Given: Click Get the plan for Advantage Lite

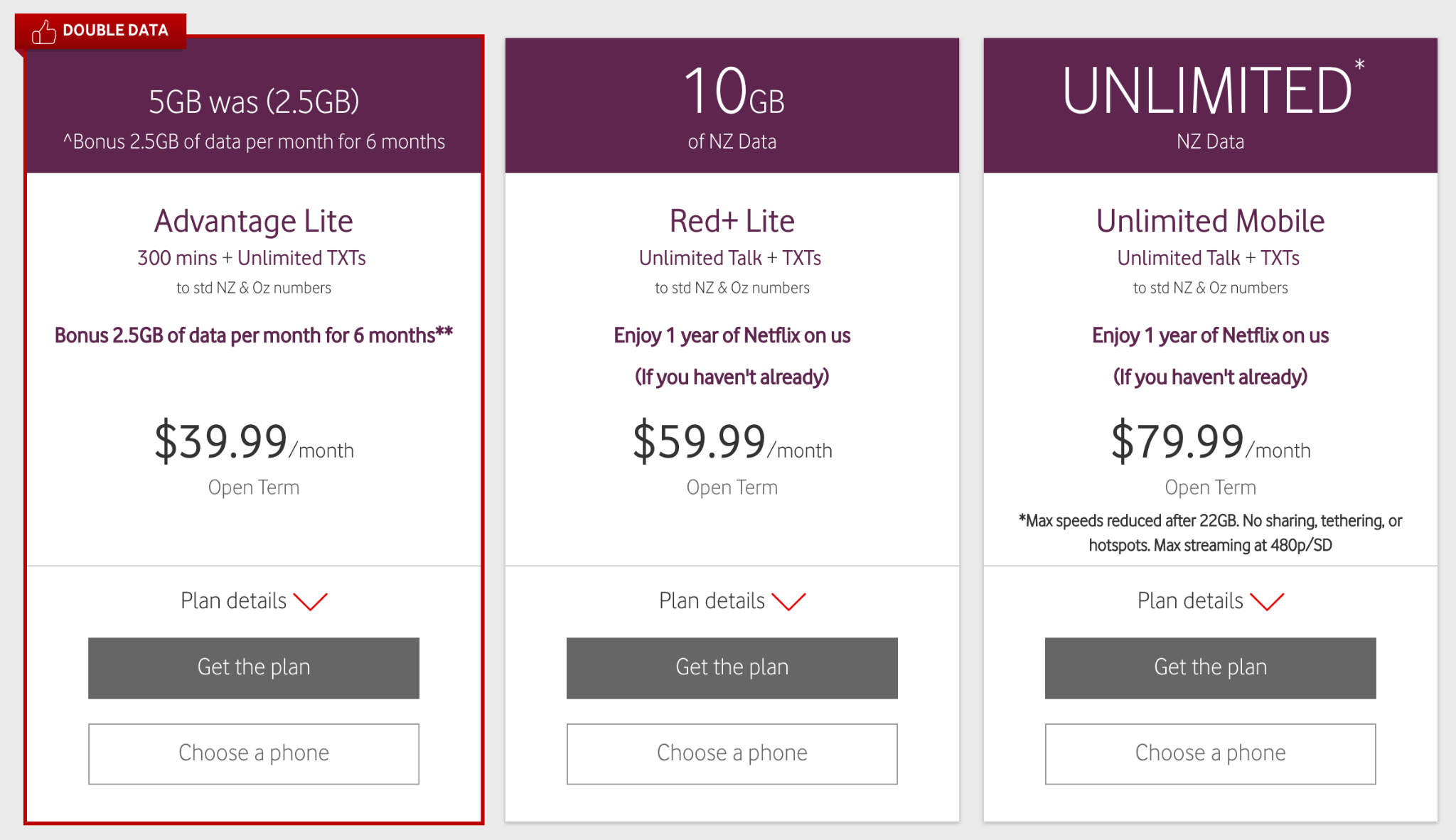Looking at the screenshot, I should tap(254, 667).
